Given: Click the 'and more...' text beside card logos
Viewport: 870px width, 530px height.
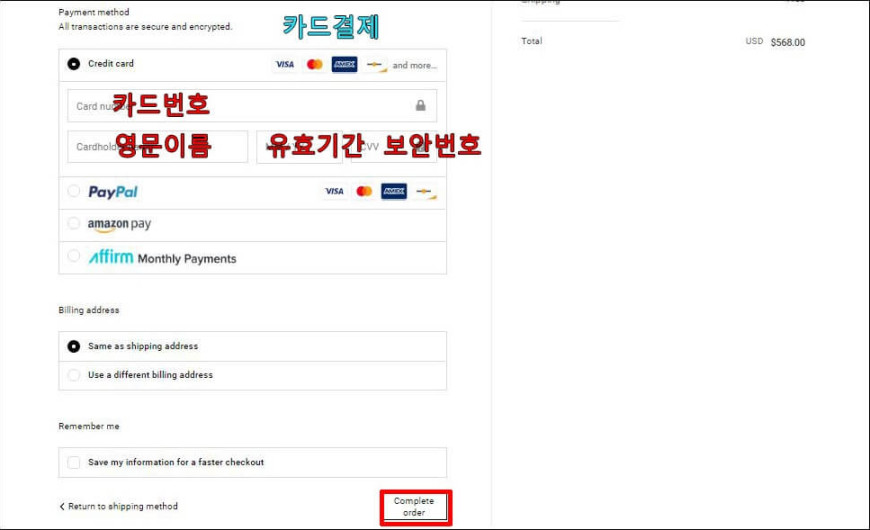Looking at the screenshot, I should [x=414, y=65].
